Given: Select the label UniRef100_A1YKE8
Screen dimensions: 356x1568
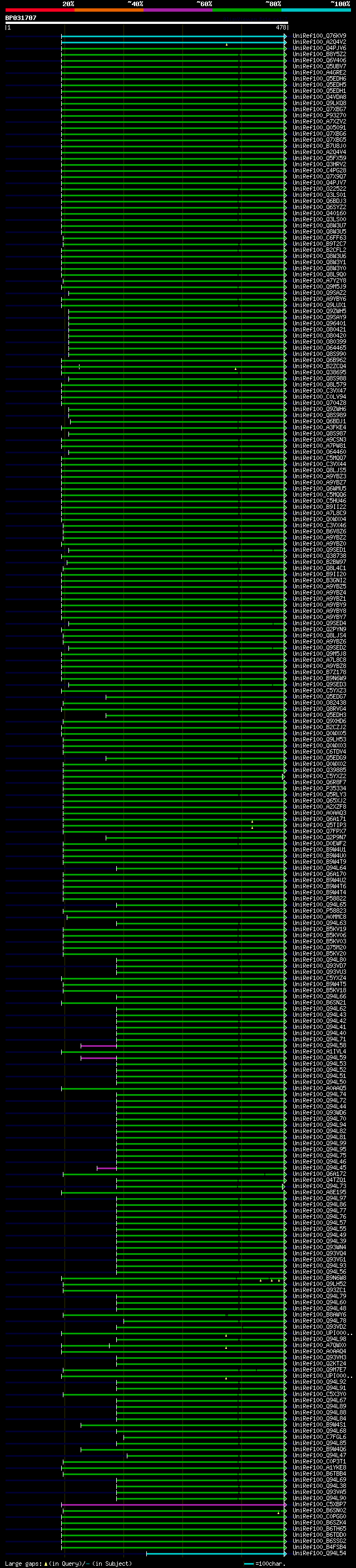Looking at the screenshot, I should tap(319, 1468).
